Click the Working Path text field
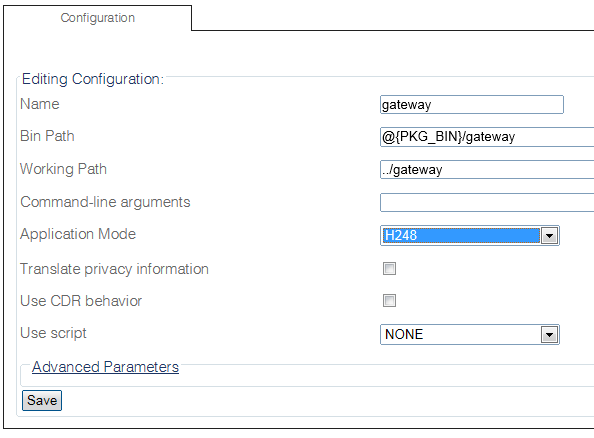Image resolution: width=594 pixels, height=438 pixels. pyautogui.click(x=487, y=169)
